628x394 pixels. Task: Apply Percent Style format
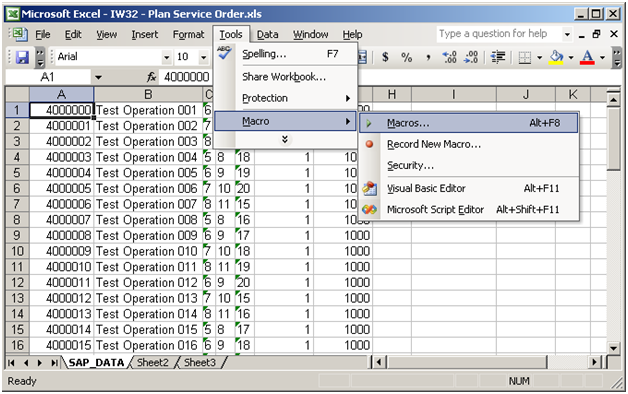click(407, 57)
